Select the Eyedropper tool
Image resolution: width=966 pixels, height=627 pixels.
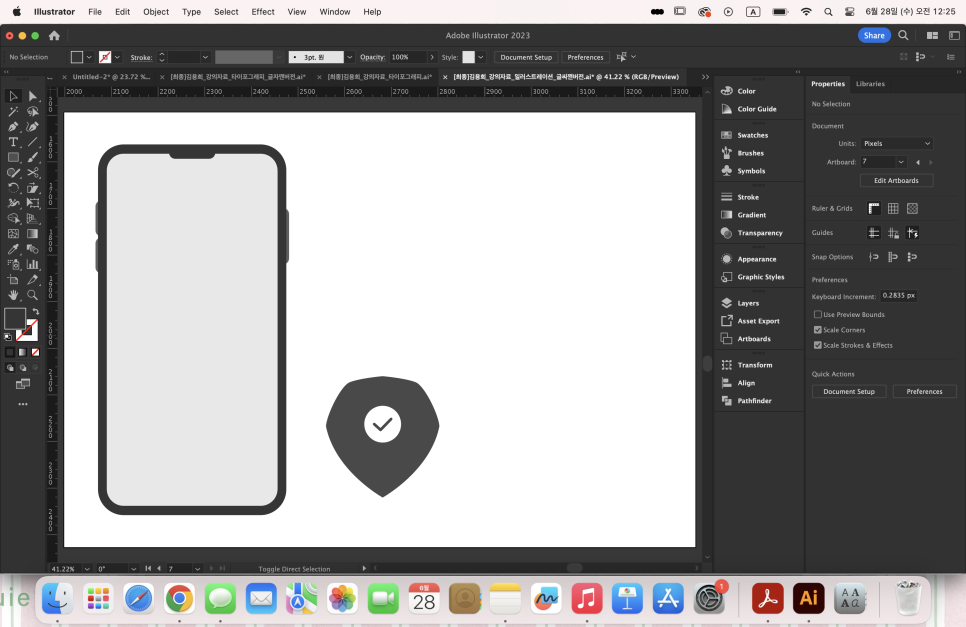tap(13, 249)
